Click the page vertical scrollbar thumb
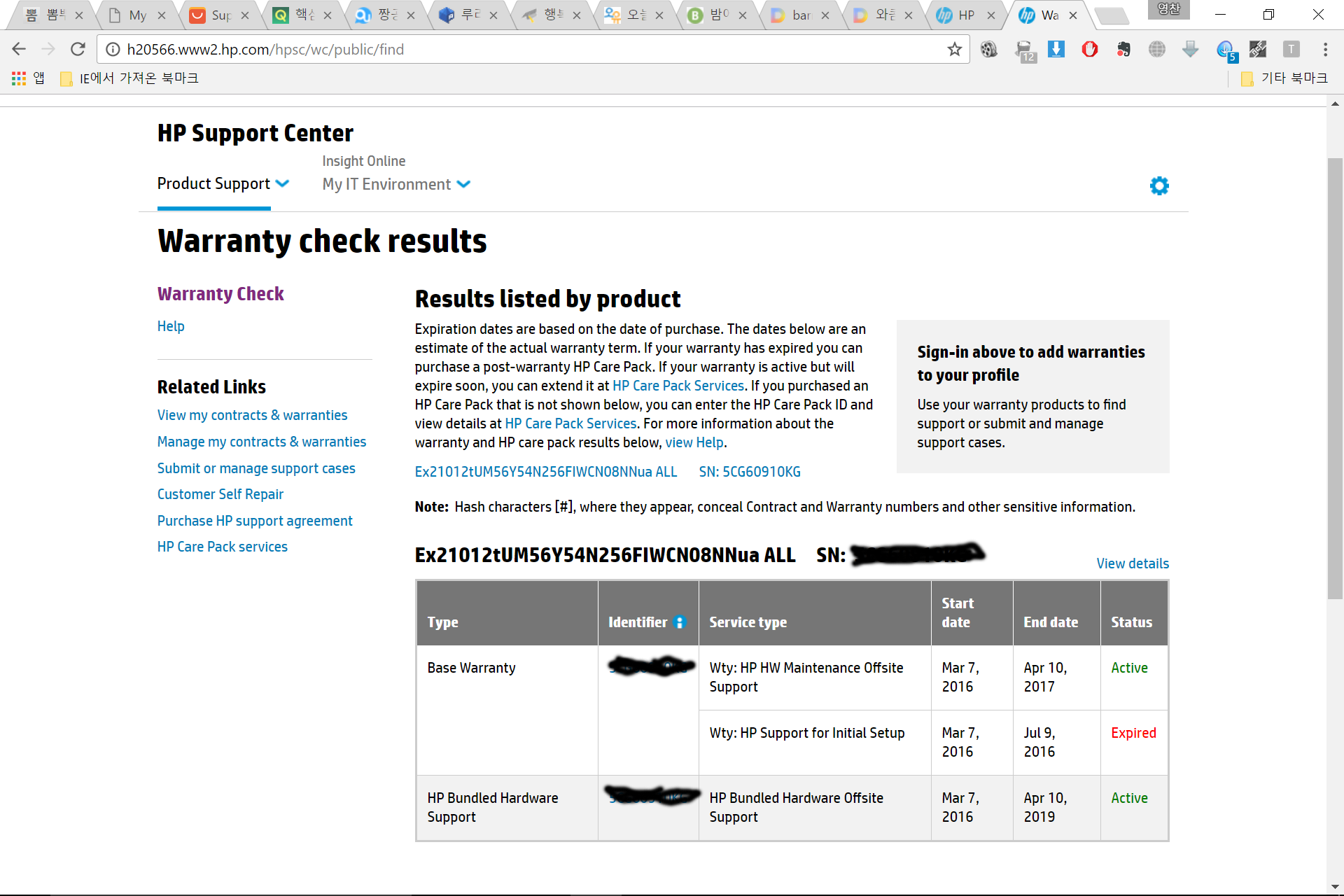1344x896 pixels. click(1335, 378)
